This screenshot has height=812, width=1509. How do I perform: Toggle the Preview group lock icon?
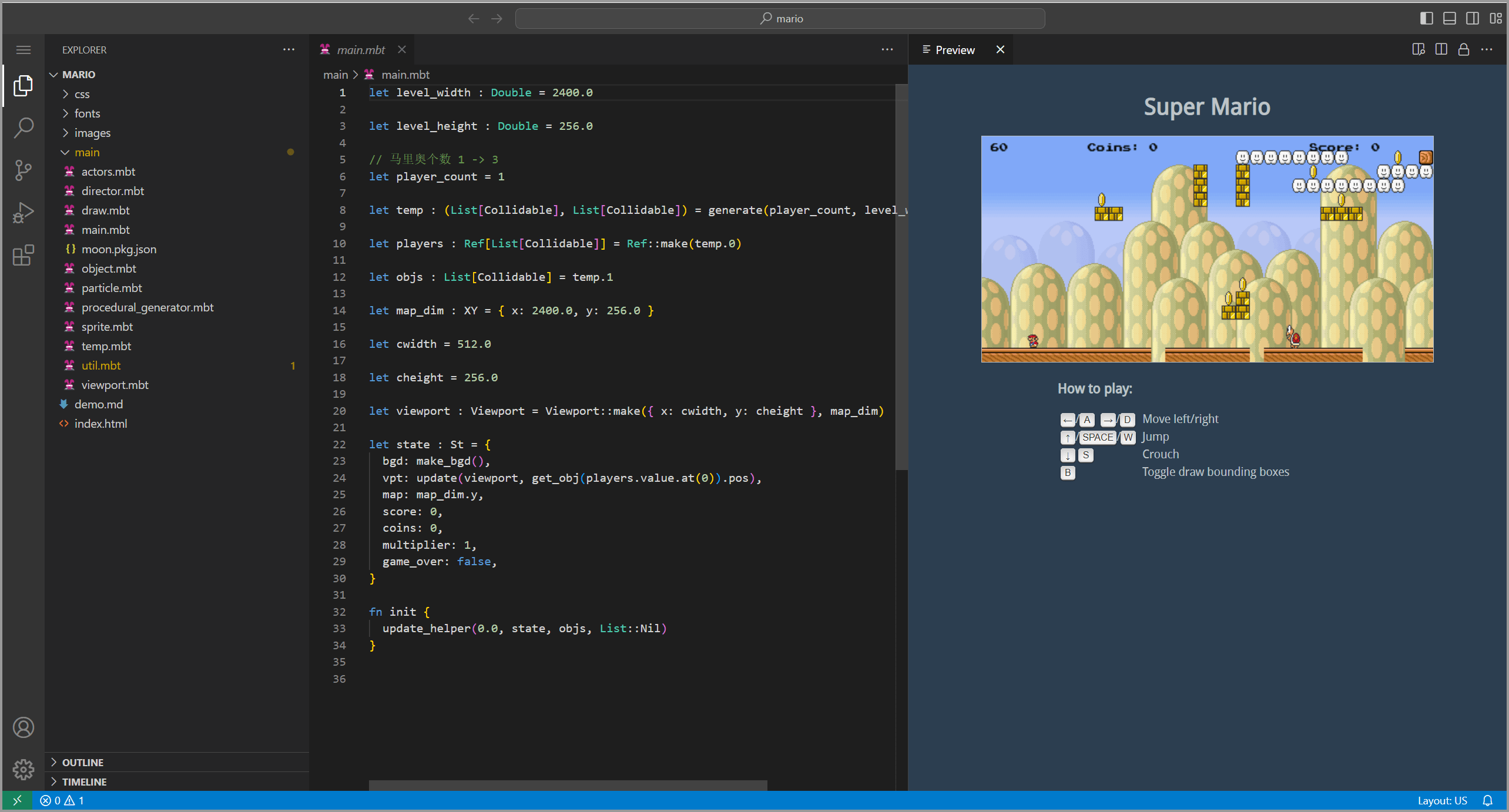pos(1464,50)
